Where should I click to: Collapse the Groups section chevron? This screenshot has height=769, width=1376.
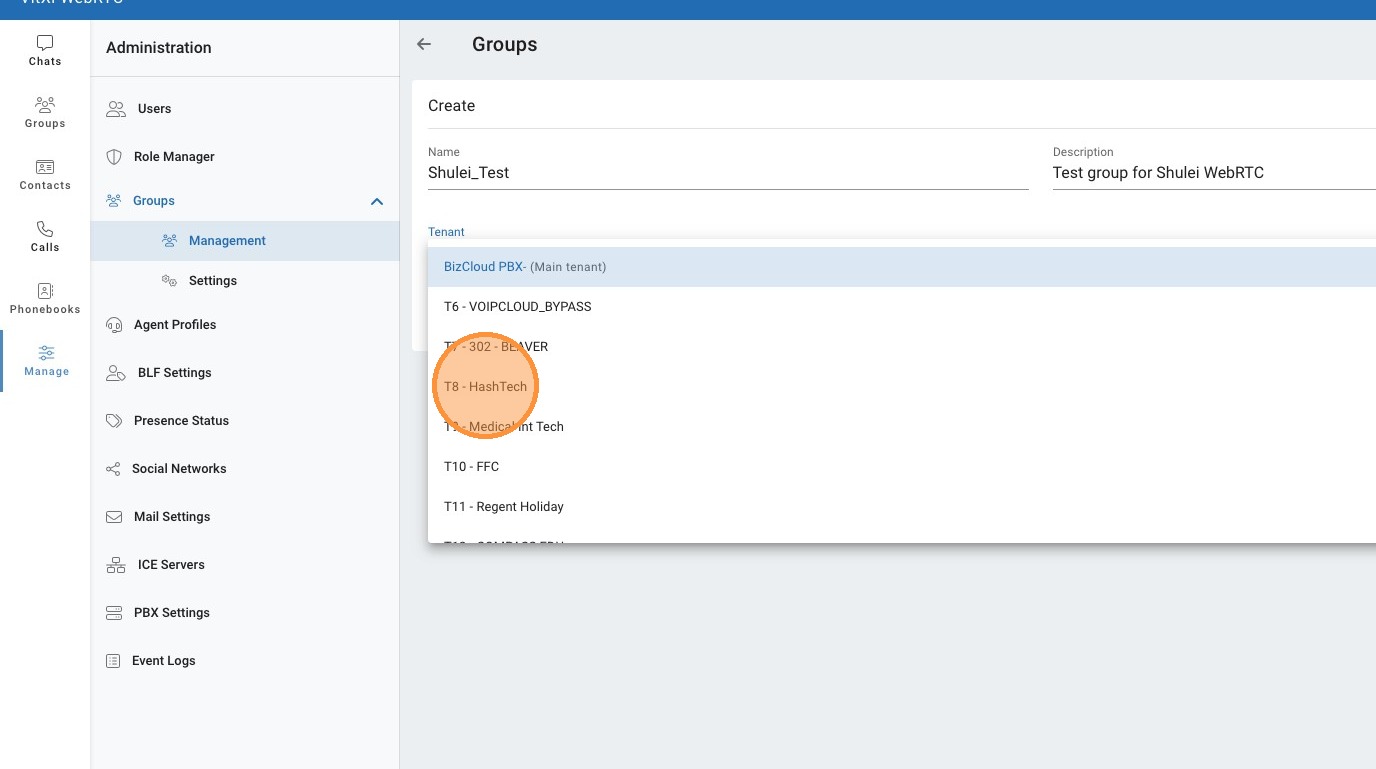pyautogui.click(x=377, y=201)
